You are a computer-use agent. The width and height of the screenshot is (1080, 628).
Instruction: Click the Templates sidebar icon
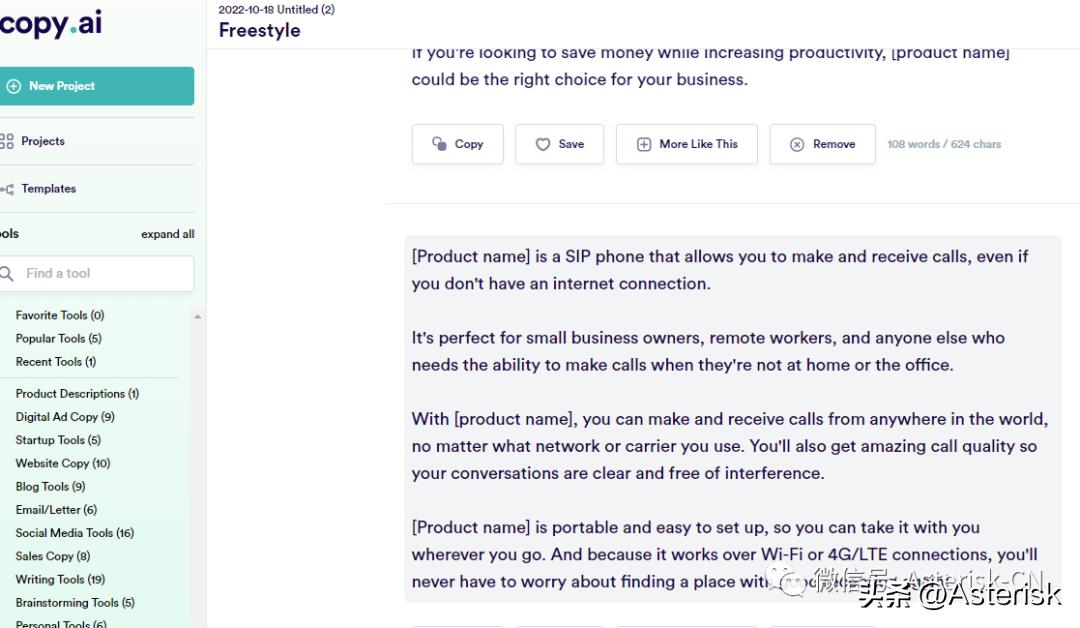coord(7,189)
